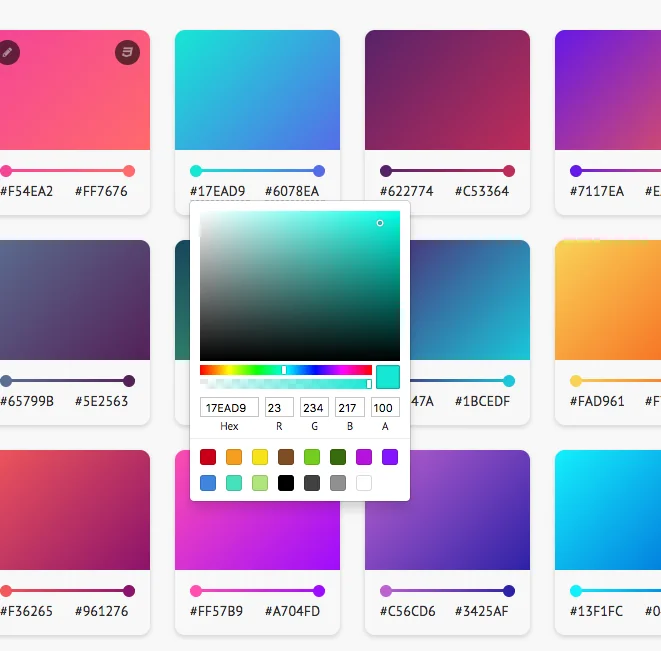661x651 pixels.
Task: Click the blue end stop of #6078EA gradient
Action: tap(319, 171)
